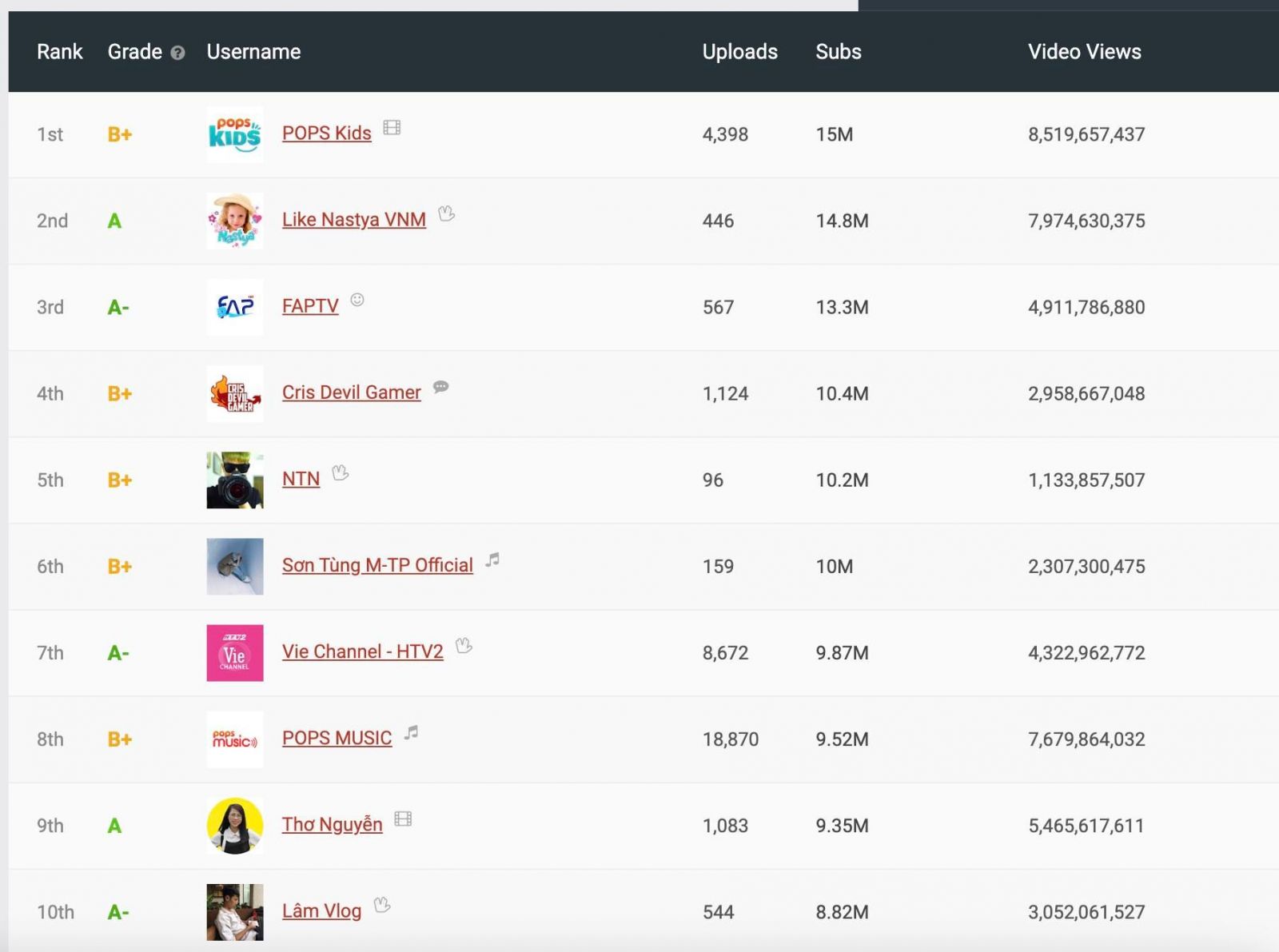Click the FAPTV channel logo thumbnail
This screenshot has width=1279, height=952.
pyautogui.click(x=234, y=307)
